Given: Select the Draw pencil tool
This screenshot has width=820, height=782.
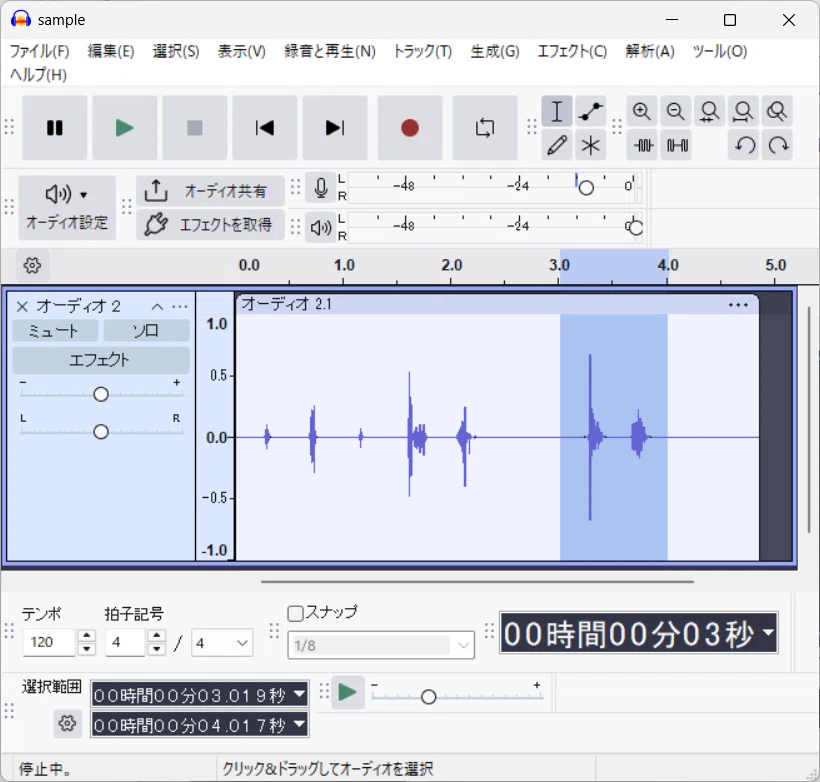Looking at the screenshot, I should point(557,145).
